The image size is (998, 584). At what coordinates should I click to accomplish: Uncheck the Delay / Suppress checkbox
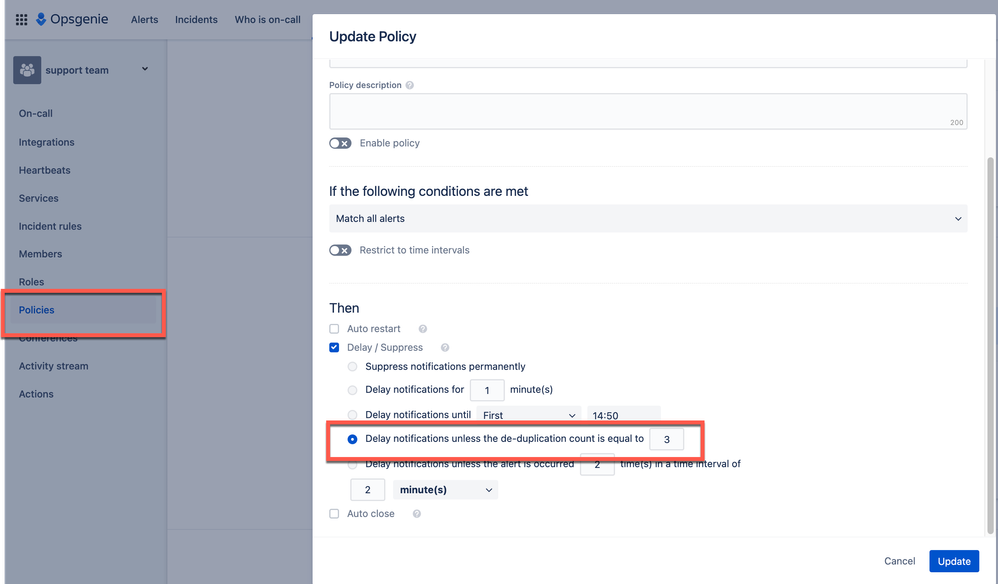click(334, 347)
